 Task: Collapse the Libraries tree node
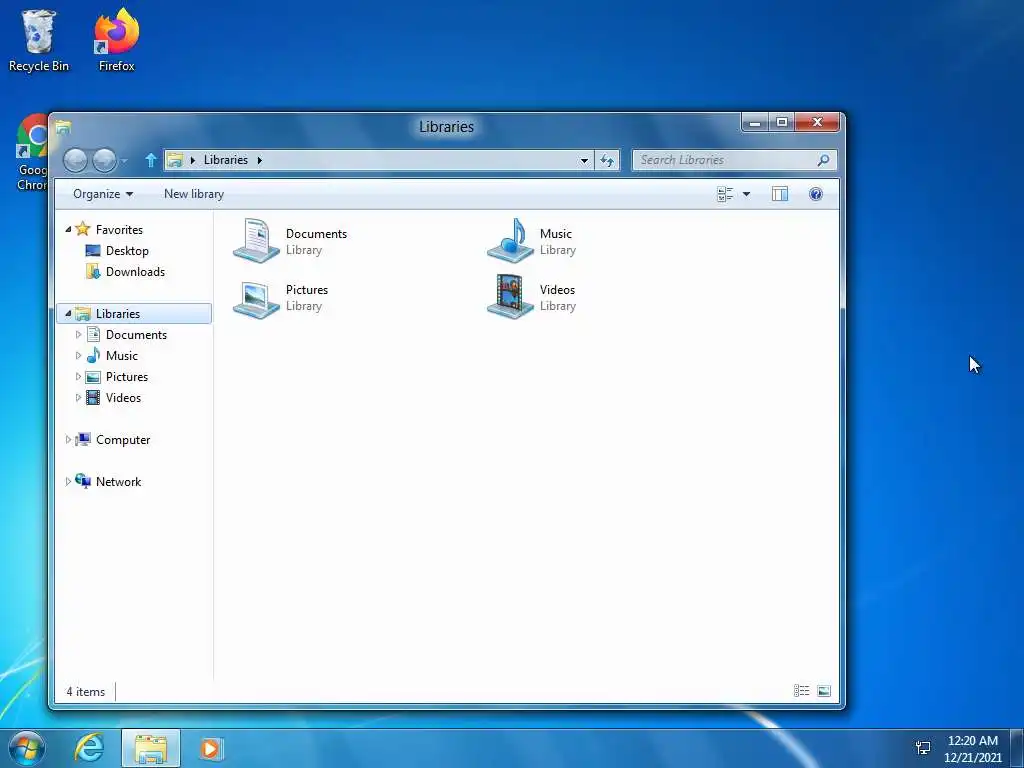(68, 313)
